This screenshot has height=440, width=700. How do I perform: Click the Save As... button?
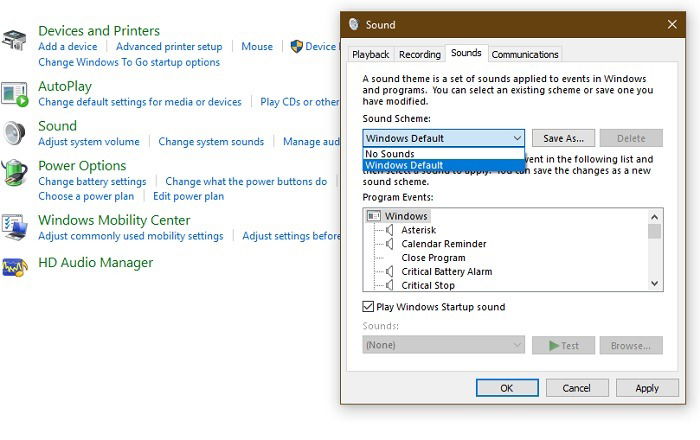coord(563,138)
